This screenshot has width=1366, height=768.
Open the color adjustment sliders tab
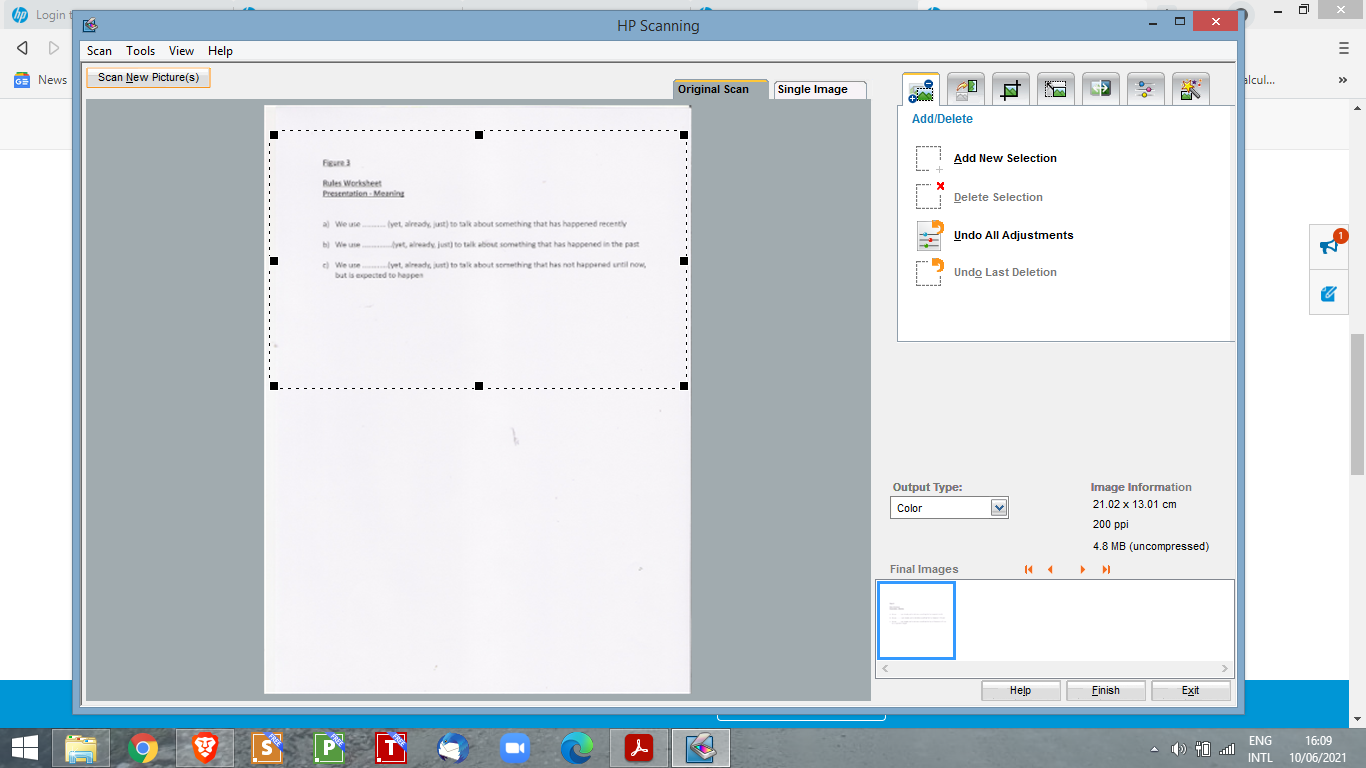click(1146, 90)
